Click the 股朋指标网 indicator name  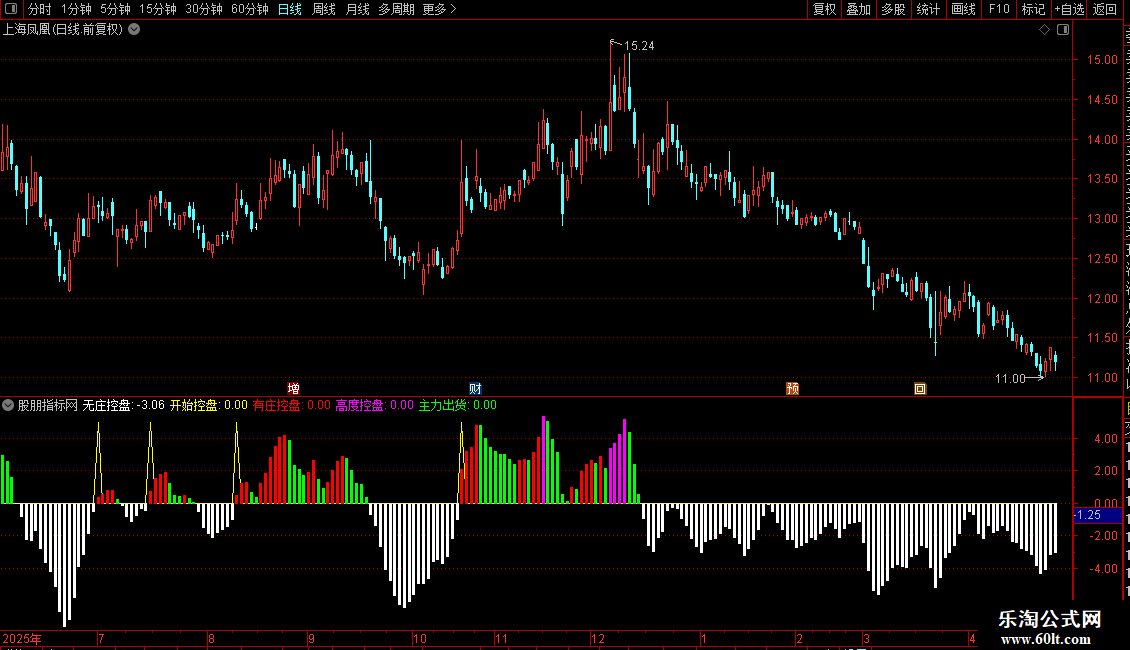(48, 405)
